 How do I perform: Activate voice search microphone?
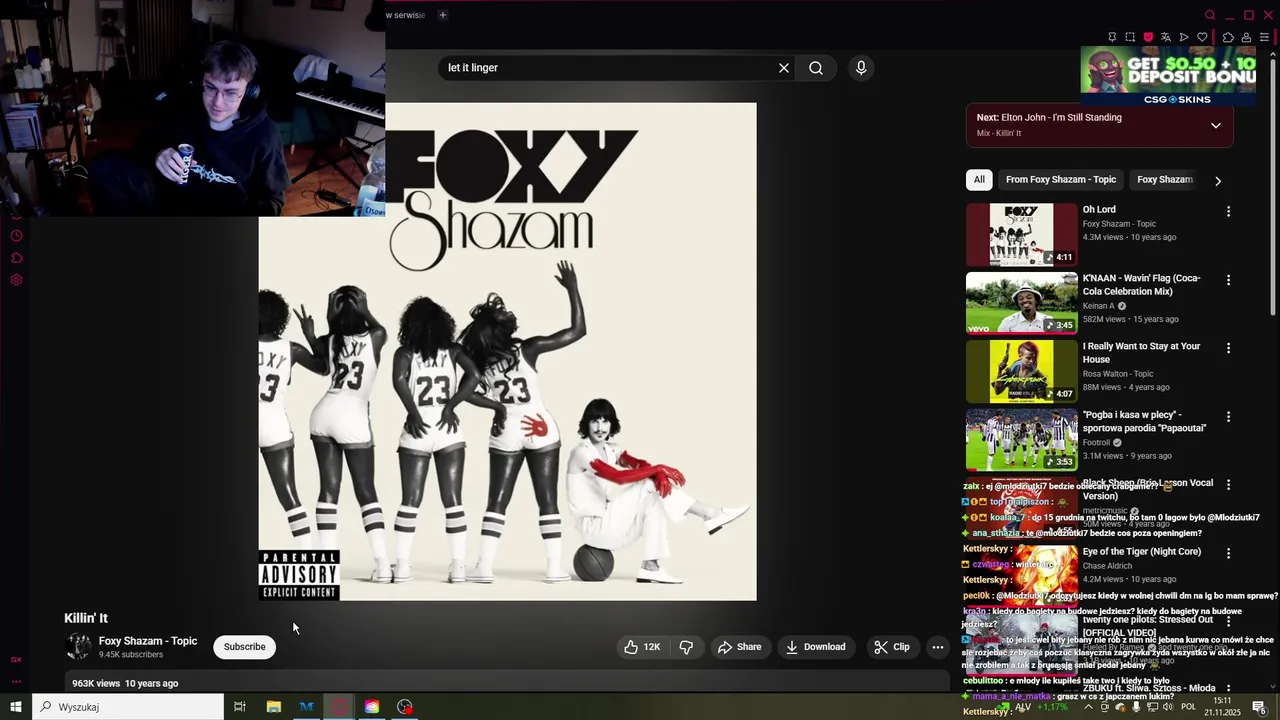tap(861, 68)
